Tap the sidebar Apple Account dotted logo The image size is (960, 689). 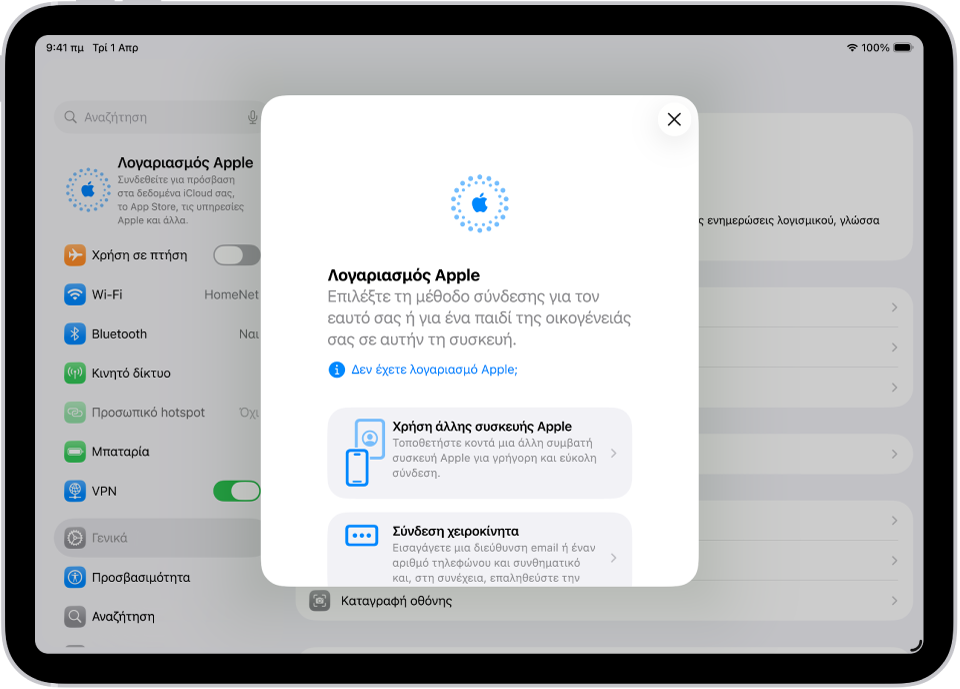click(x=88, y=190)
